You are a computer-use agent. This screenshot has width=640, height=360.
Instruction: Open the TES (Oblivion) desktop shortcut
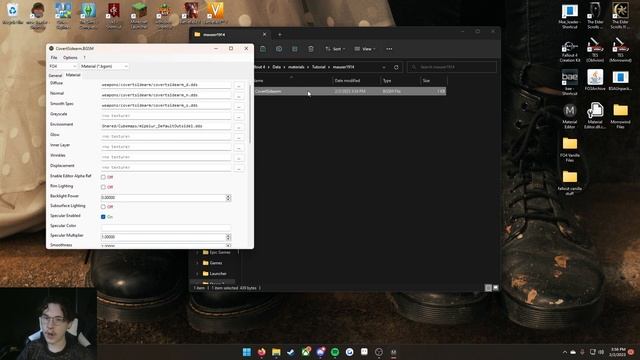coord(595,50)
